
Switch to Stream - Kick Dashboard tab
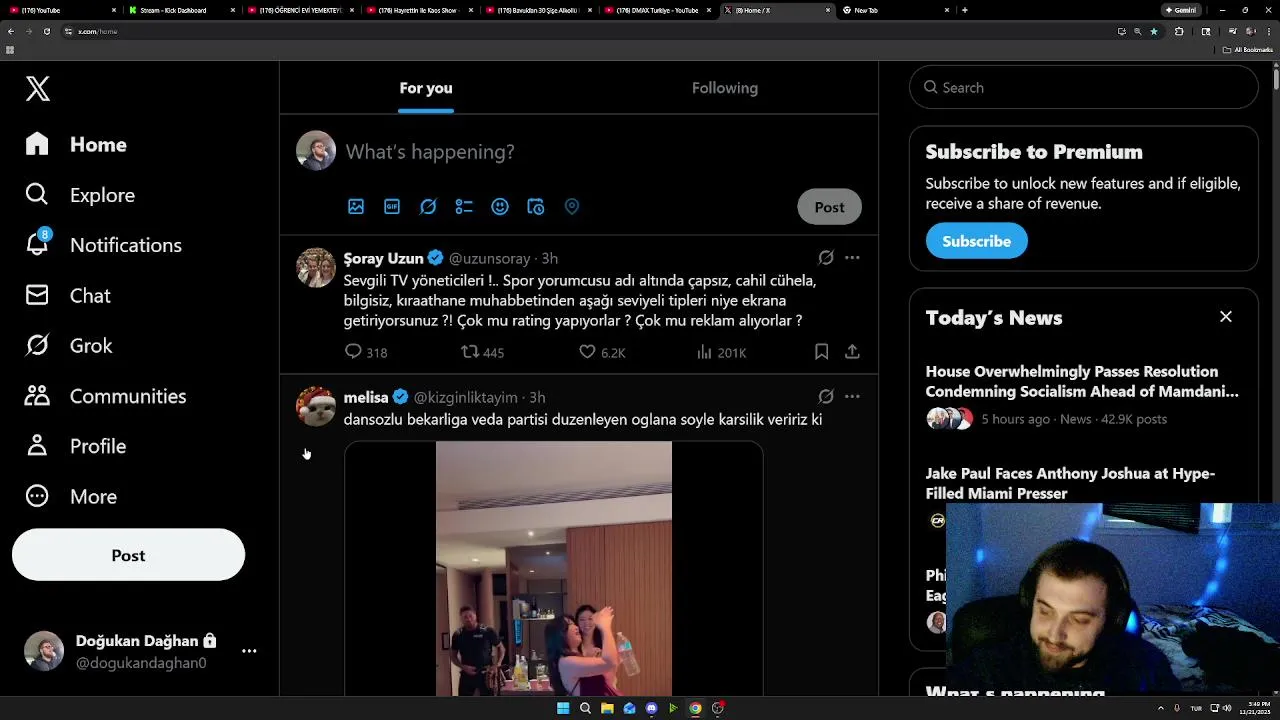pos(181,10)
